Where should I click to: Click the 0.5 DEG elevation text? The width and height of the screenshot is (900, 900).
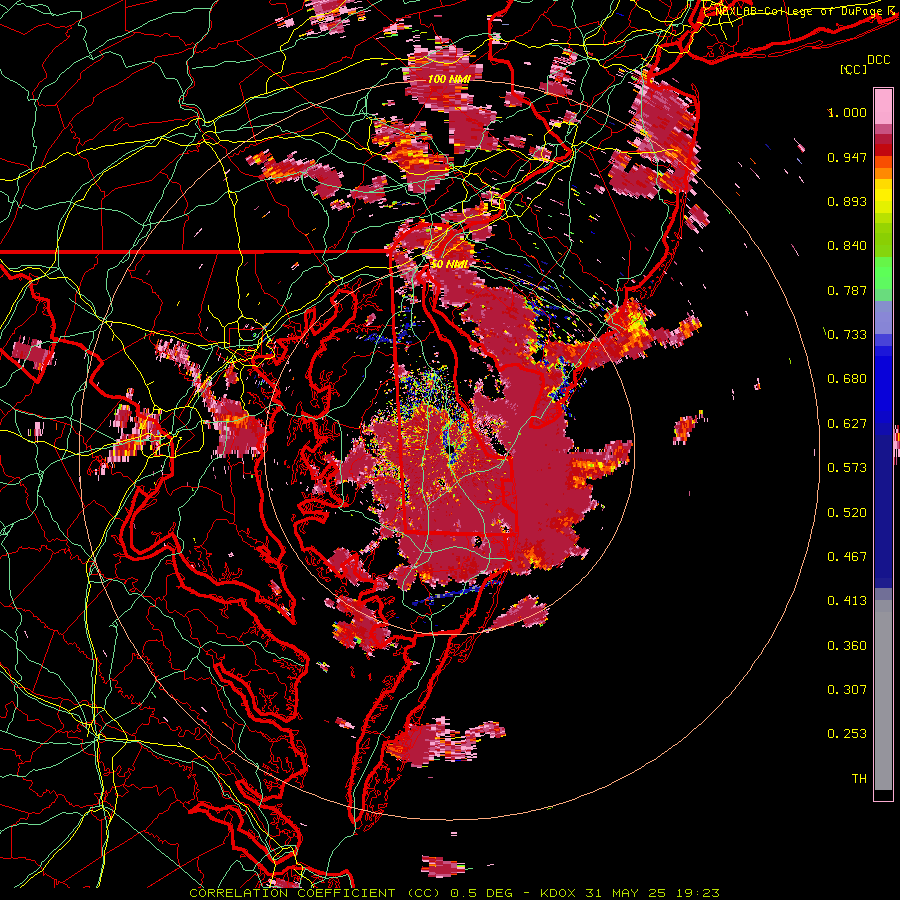pyautogui.click(x=481, y=893)
